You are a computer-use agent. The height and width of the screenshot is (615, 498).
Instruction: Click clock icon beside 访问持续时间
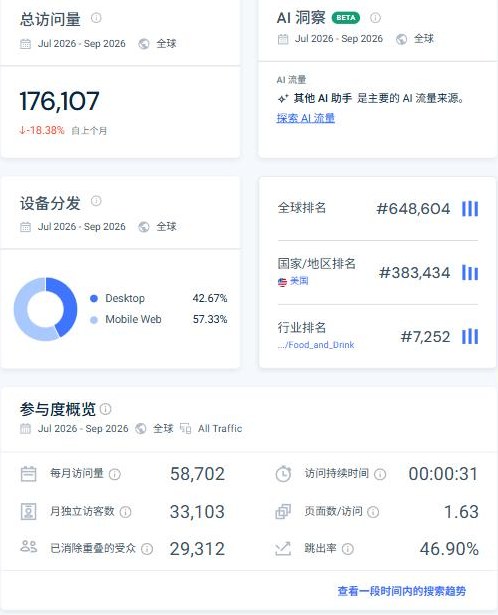point(283,474)
